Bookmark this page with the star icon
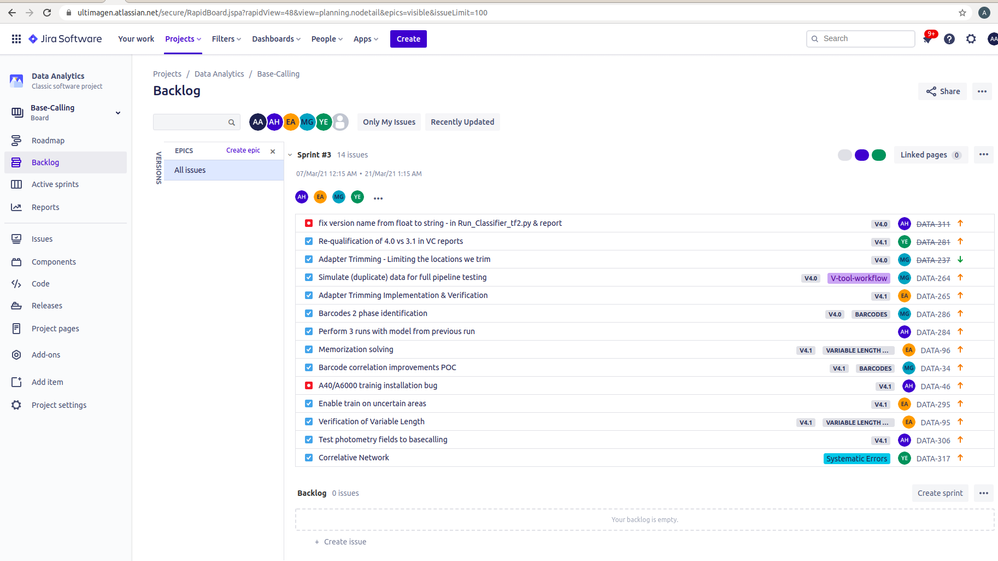 (x=962, y=12)
